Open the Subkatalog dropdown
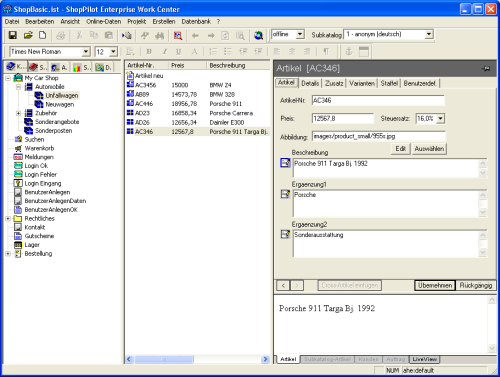 [x=429, y=34]
